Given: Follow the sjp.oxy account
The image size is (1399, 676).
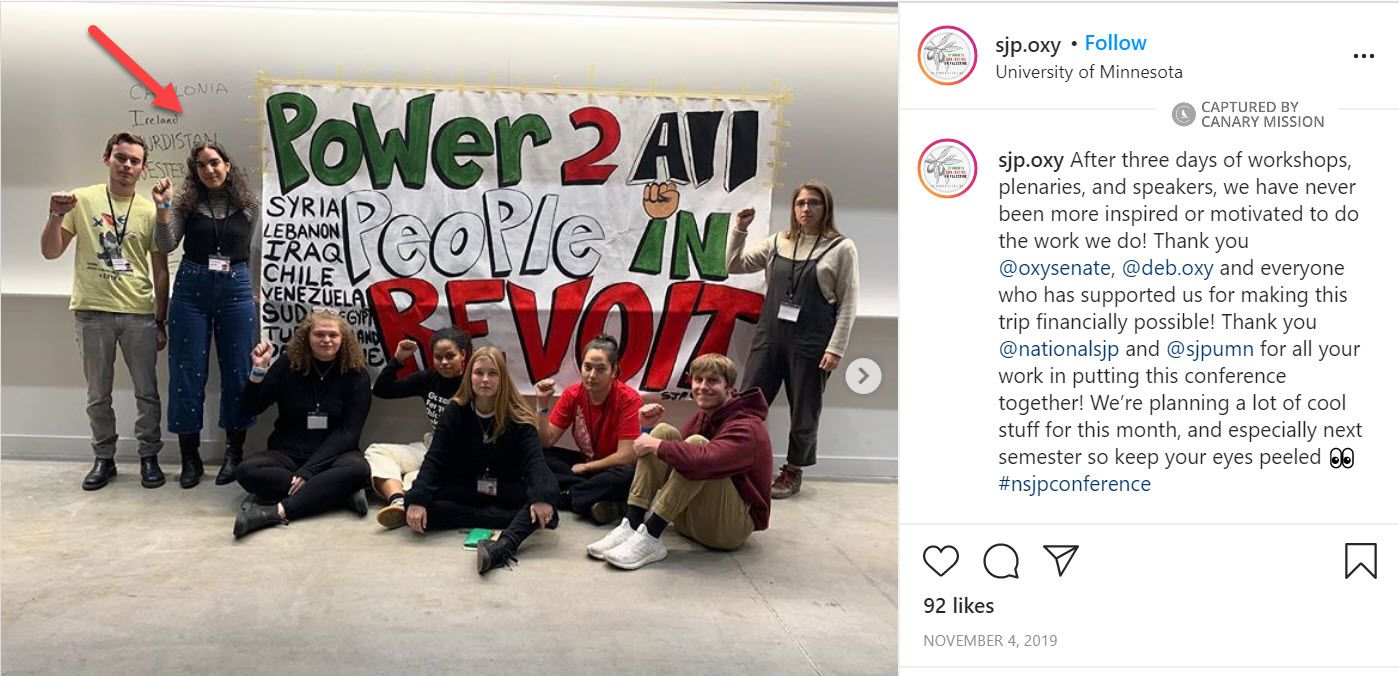Looking at the screenshot, I should pyautogui.click(x=1115, y=43).
